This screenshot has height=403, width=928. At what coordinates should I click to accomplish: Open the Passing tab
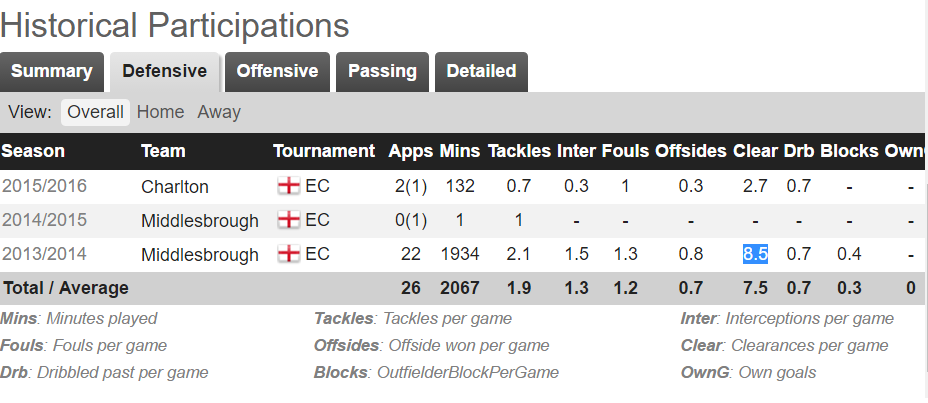pos(382,72)
